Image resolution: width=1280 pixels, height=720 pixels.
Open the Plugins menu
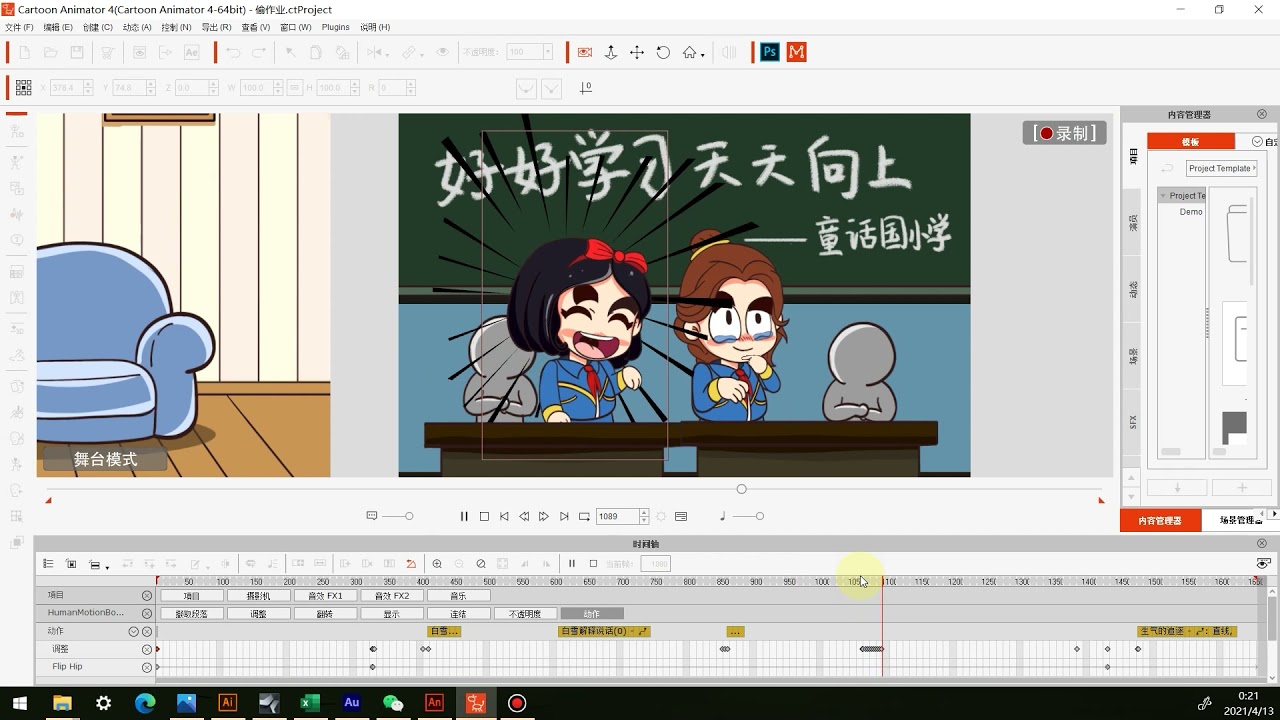335,27
